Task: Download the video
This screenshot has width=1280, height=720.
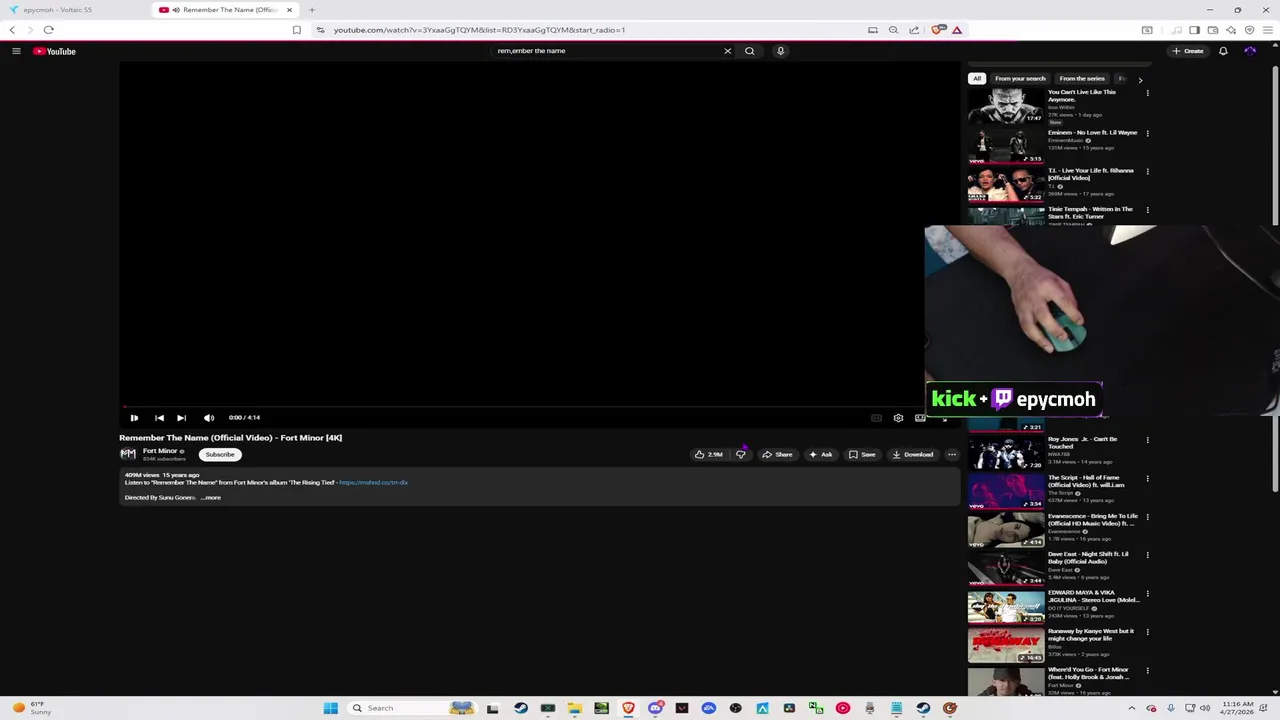Action: point(913,454)
